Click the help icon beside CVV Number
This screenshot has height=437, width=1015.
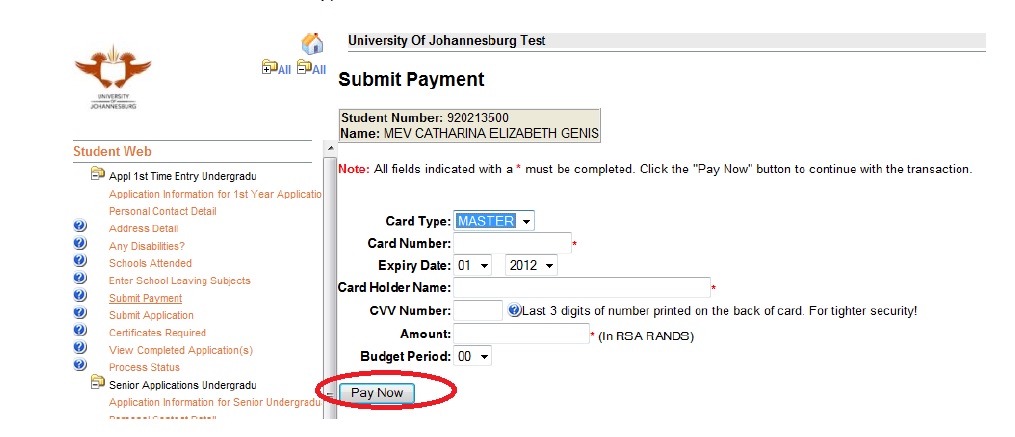(514, 311)
